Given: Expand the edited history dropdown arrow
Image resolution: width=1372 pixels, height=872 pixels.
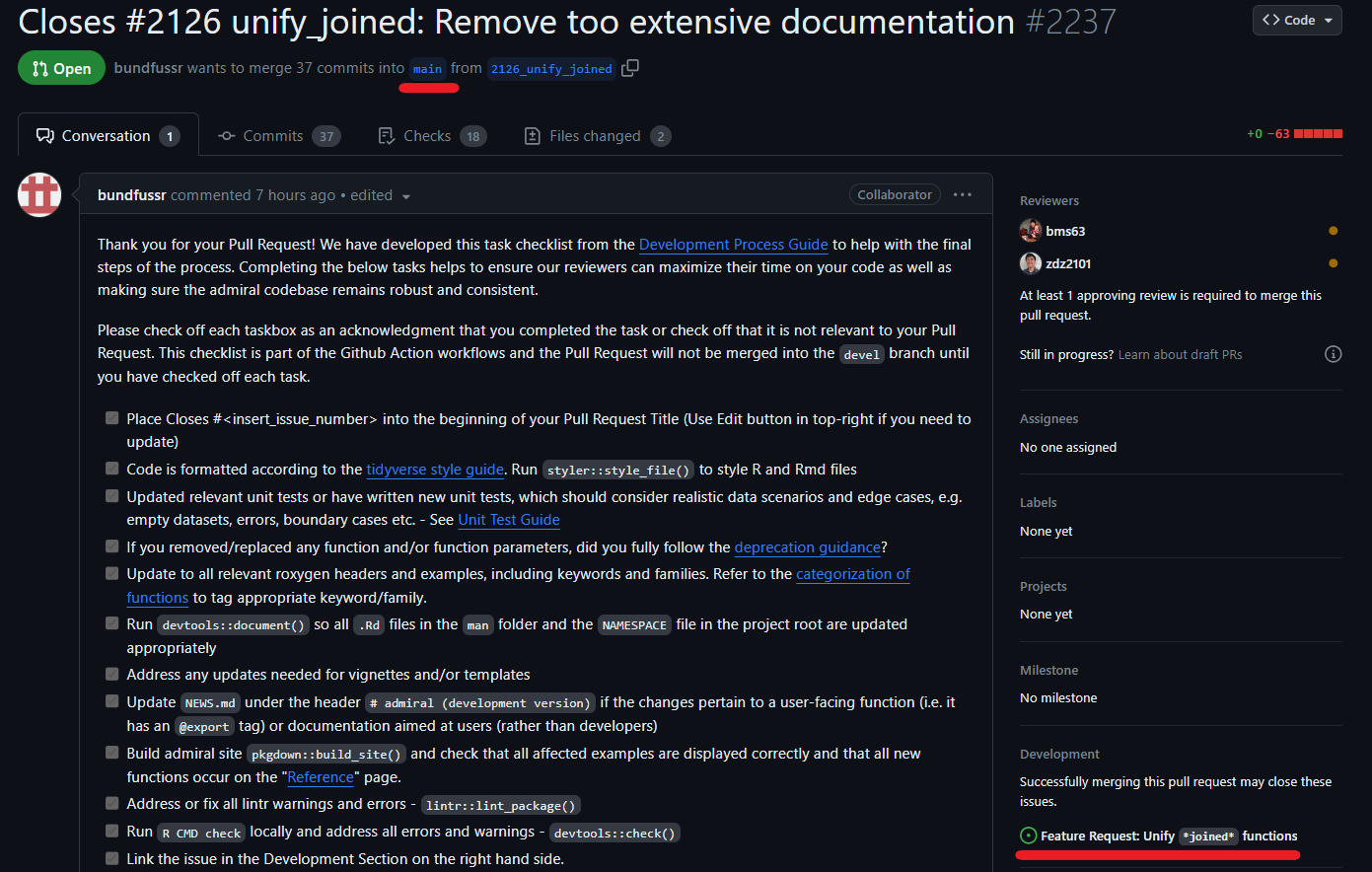Looking at the screenshot, I should (405, 196).
